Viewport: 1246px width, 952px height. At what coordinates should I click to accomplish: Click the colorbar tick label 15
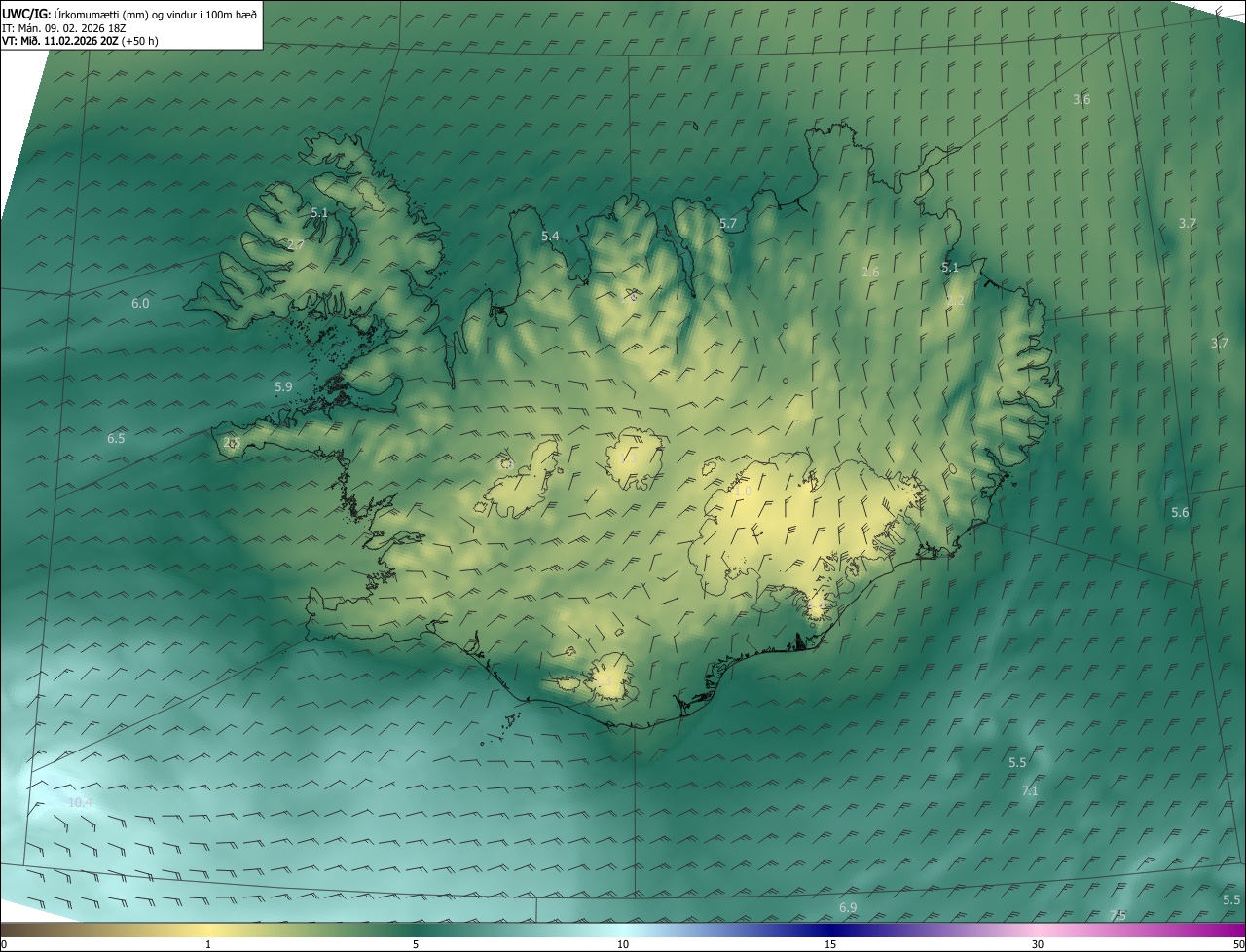[x=830, y=944]
